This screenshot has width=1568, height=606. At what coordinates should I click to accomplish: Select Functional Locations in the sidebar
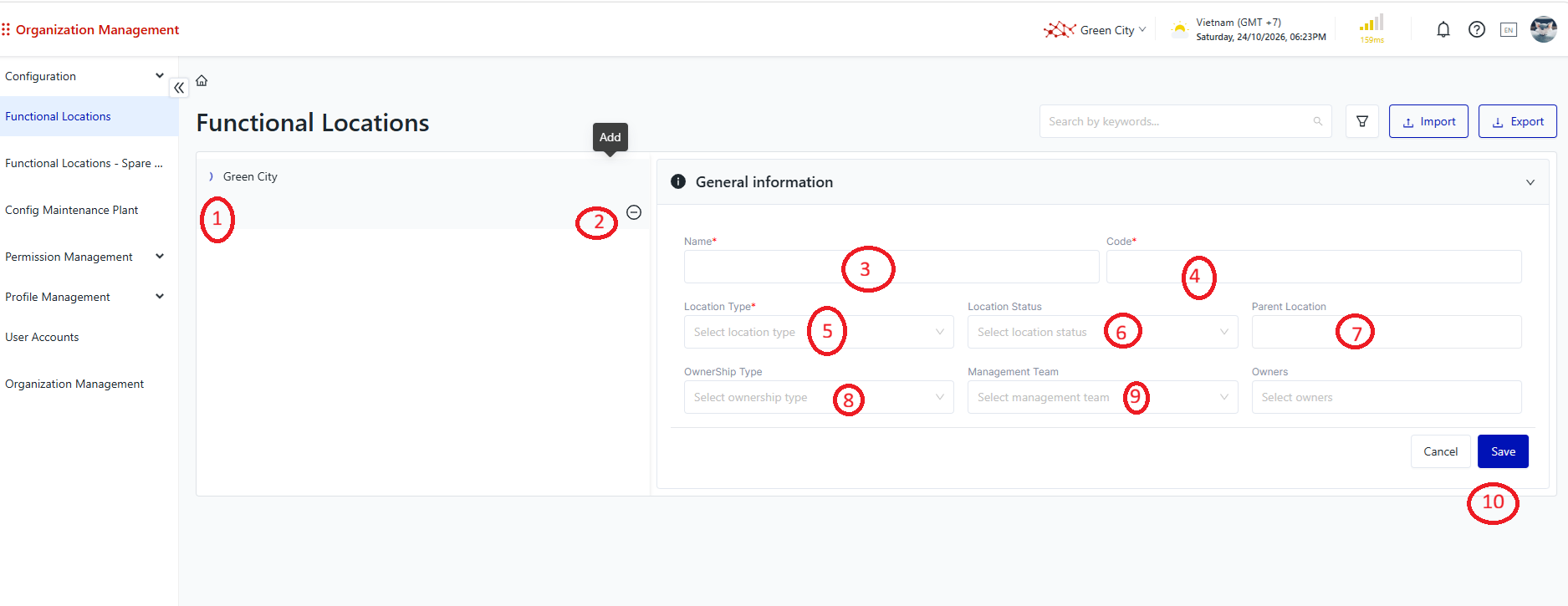pyautogui.click(x=89, y=116)
